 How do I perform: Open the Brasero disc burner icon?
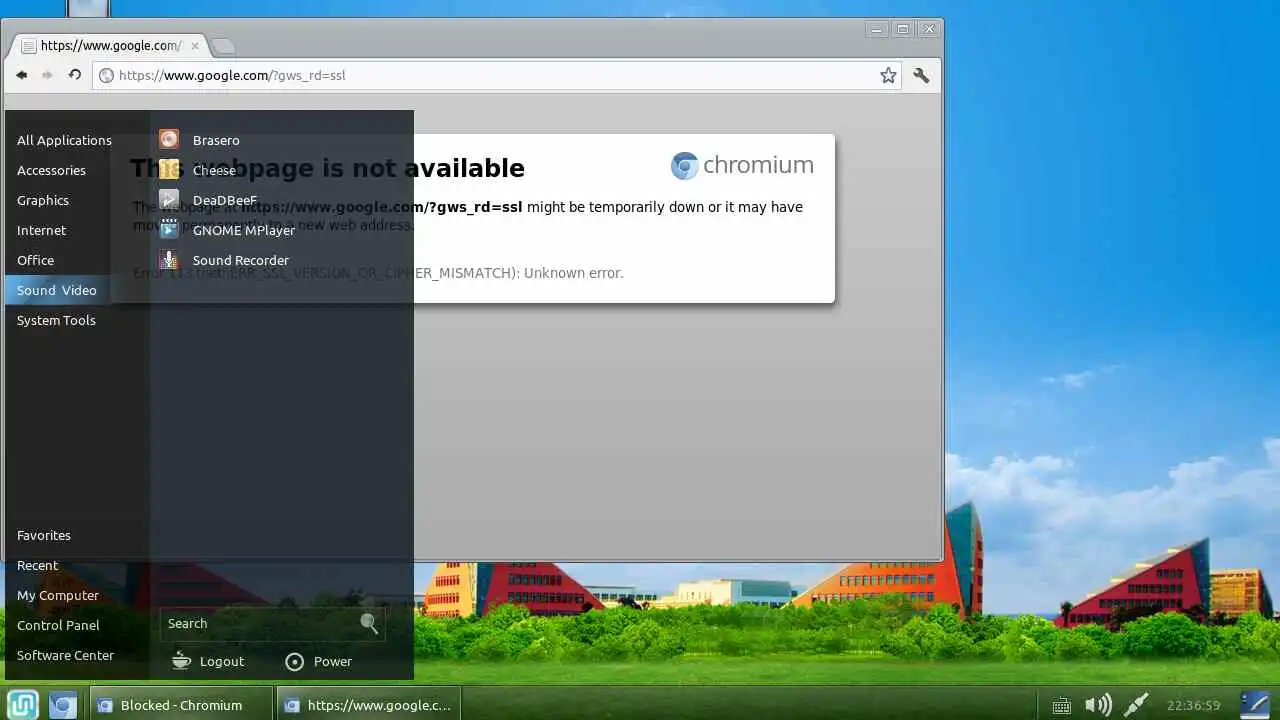tap(169, 140)
